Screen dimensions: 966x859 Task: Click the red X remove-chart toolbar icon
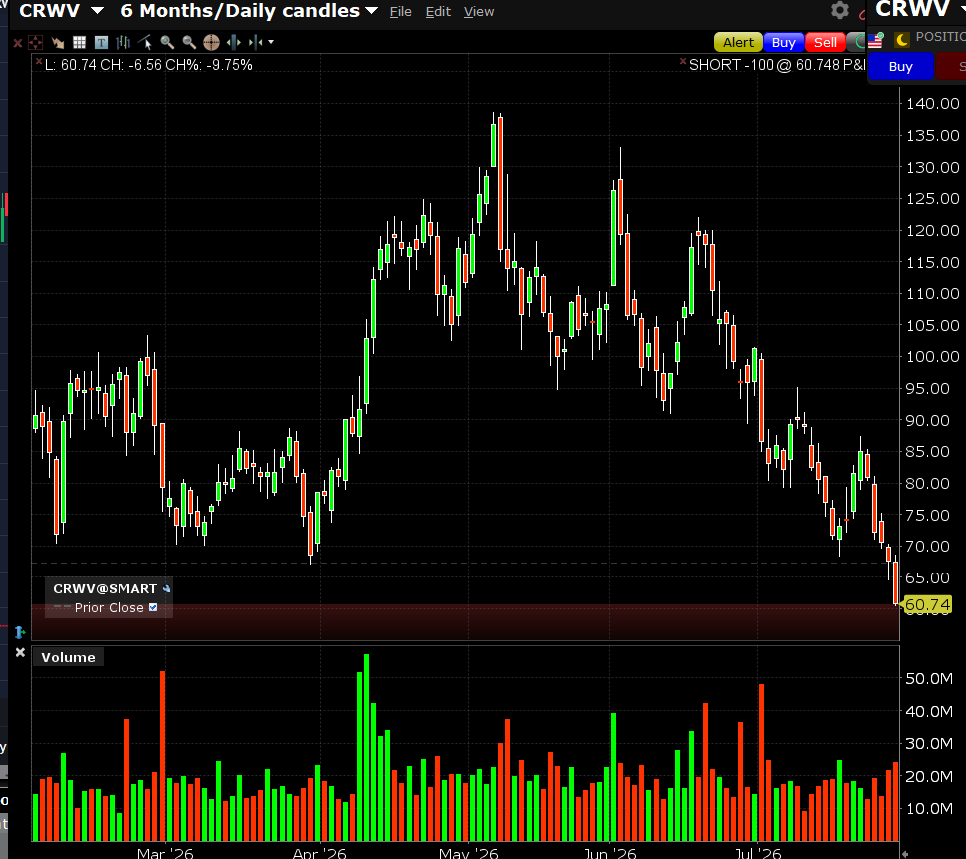point(18,43)
